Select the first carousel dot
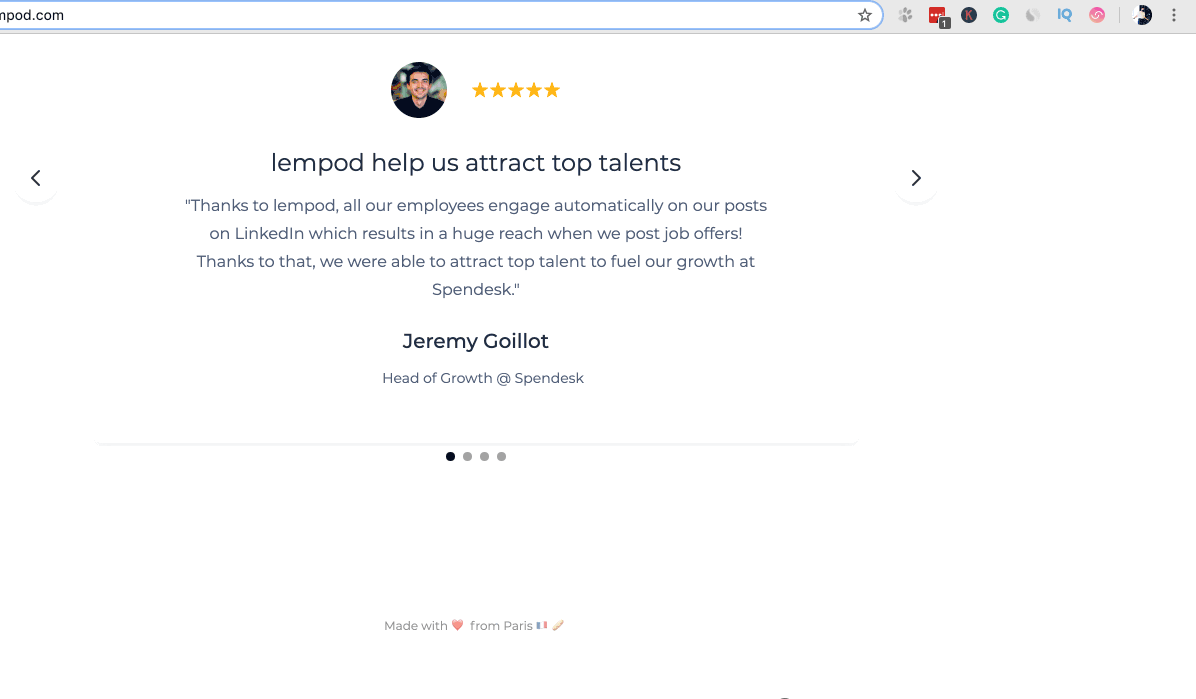Screen dimensions: 1196x699 [x=450, y=456]
